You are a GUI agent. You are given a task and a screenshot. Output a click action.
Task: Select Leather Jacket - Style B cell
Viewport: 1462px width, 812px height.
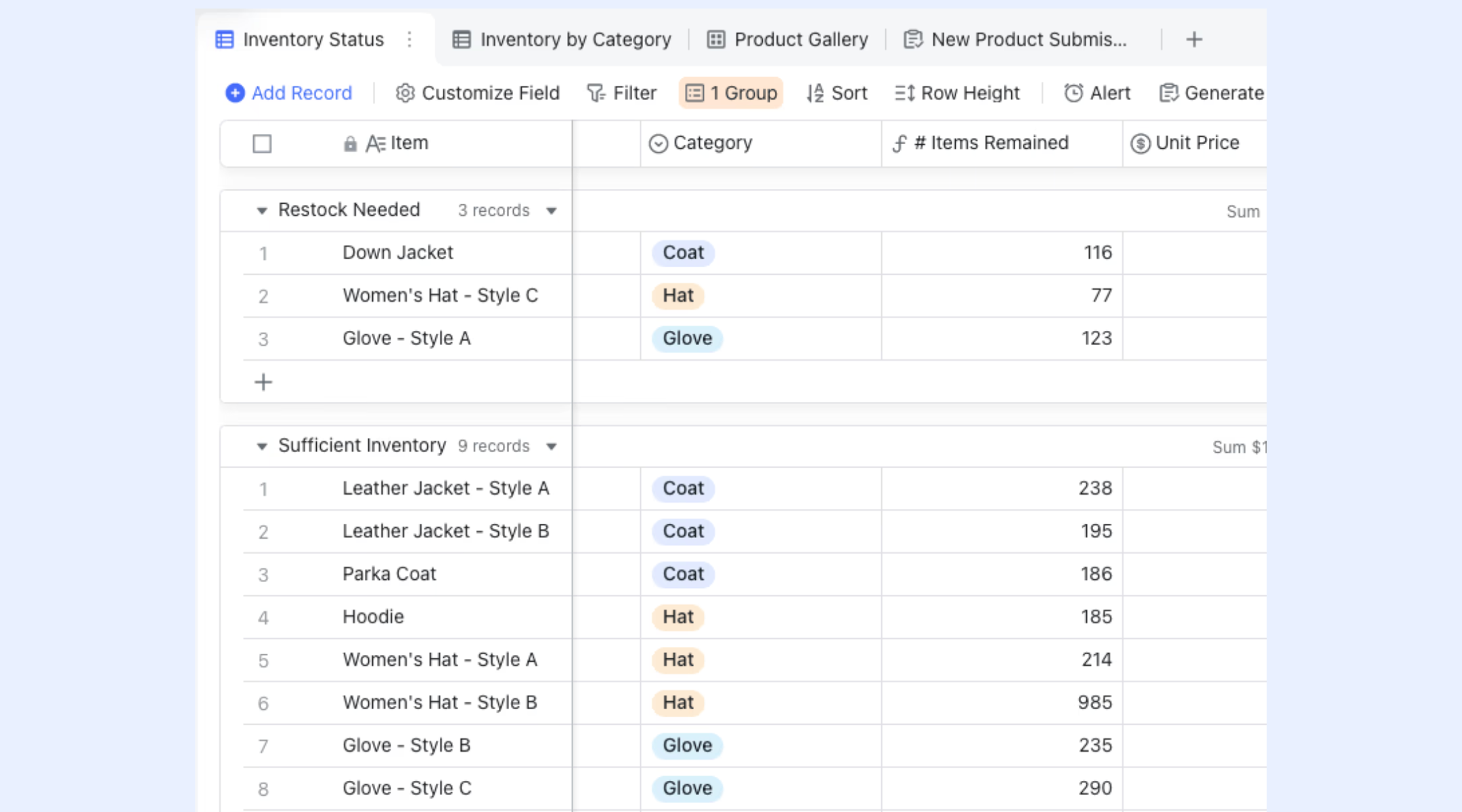[x=445, y=531]
